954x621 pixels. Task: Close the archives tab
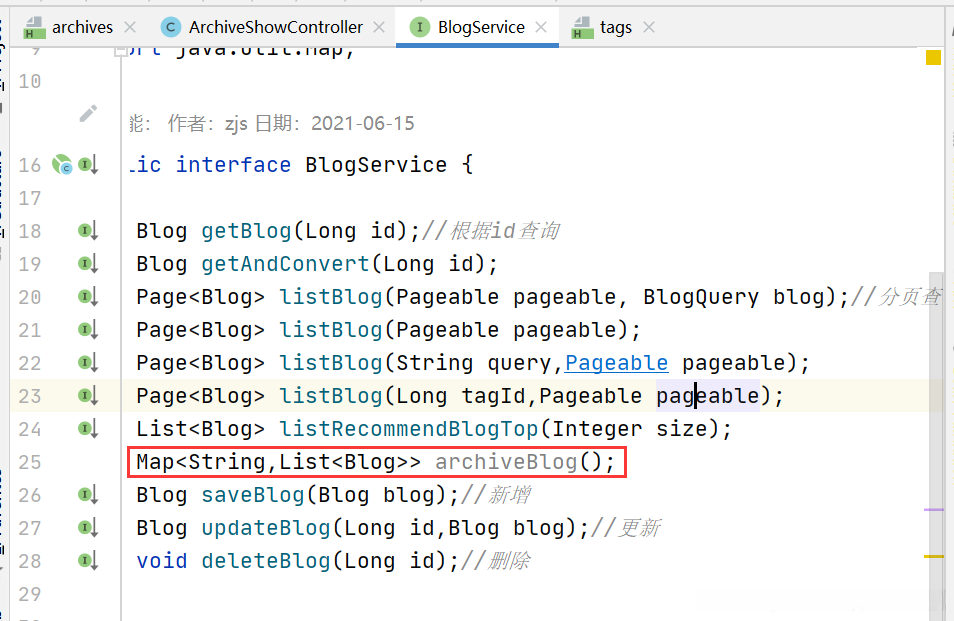point(130,27)
